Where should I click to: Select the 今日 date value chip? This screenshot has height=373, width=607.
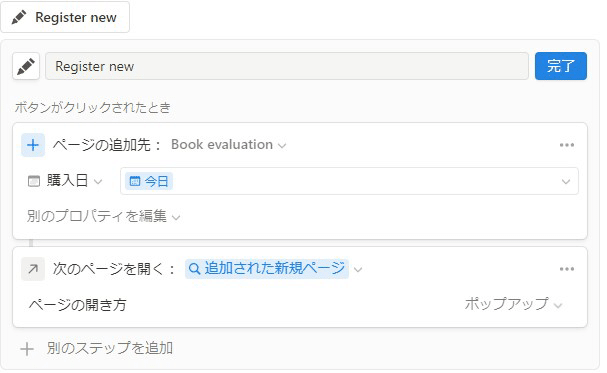pos(149,181)
